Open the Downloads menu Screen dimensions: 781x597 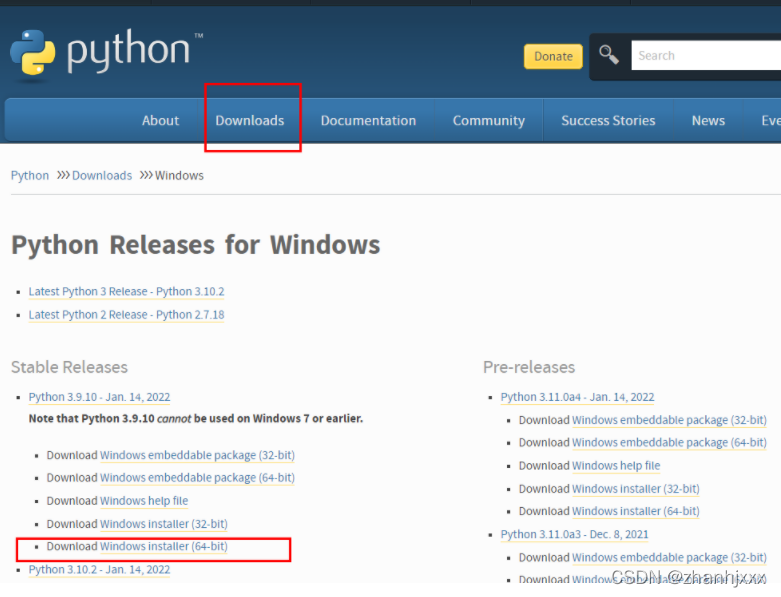(250, 120)
